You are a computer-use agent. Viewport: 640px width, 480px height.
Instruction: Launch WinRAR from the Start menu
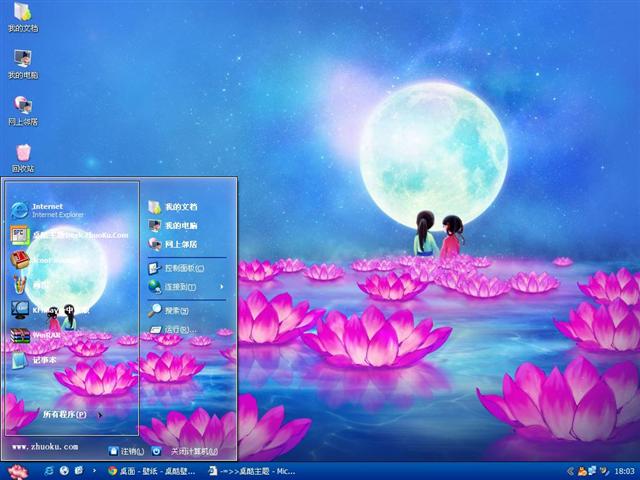click(x=36, y=335)
